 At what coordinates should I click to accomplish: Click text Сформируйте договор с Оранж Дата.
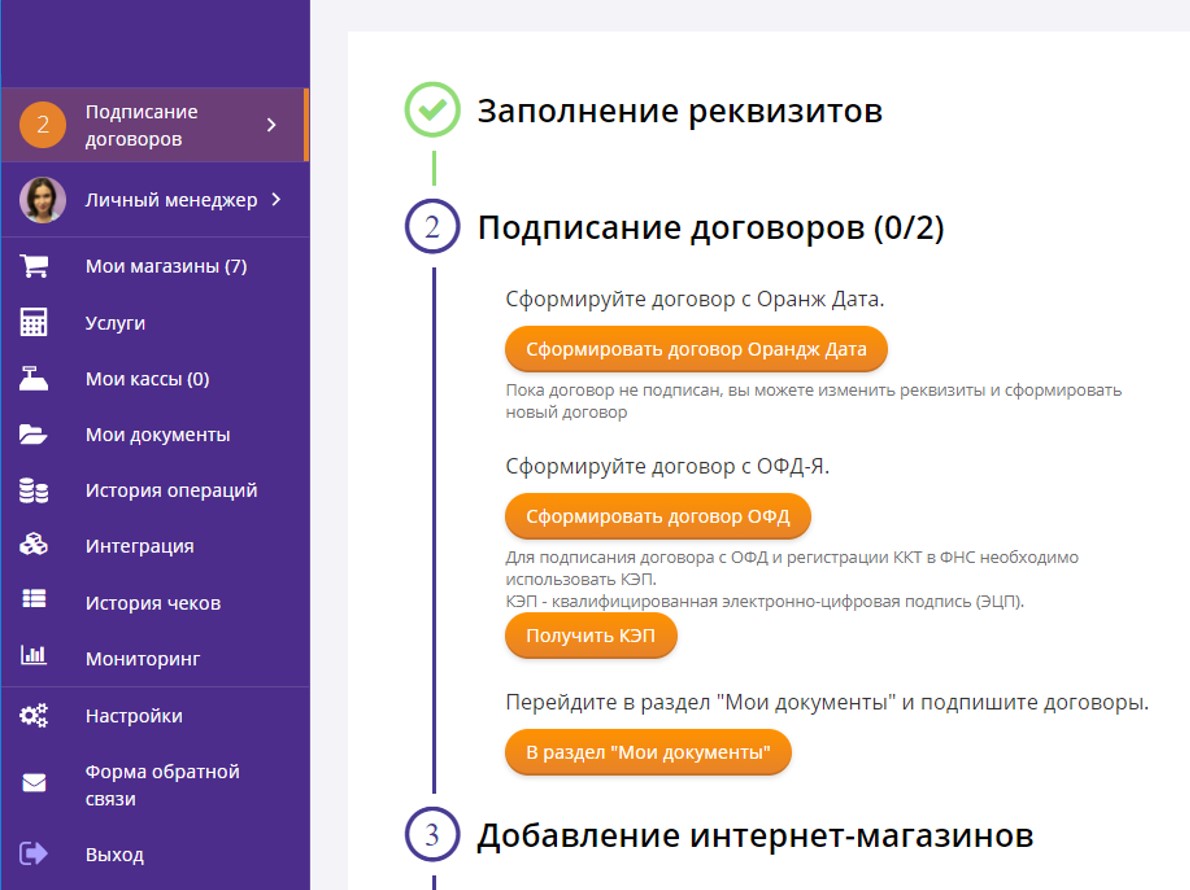point(695,299)
